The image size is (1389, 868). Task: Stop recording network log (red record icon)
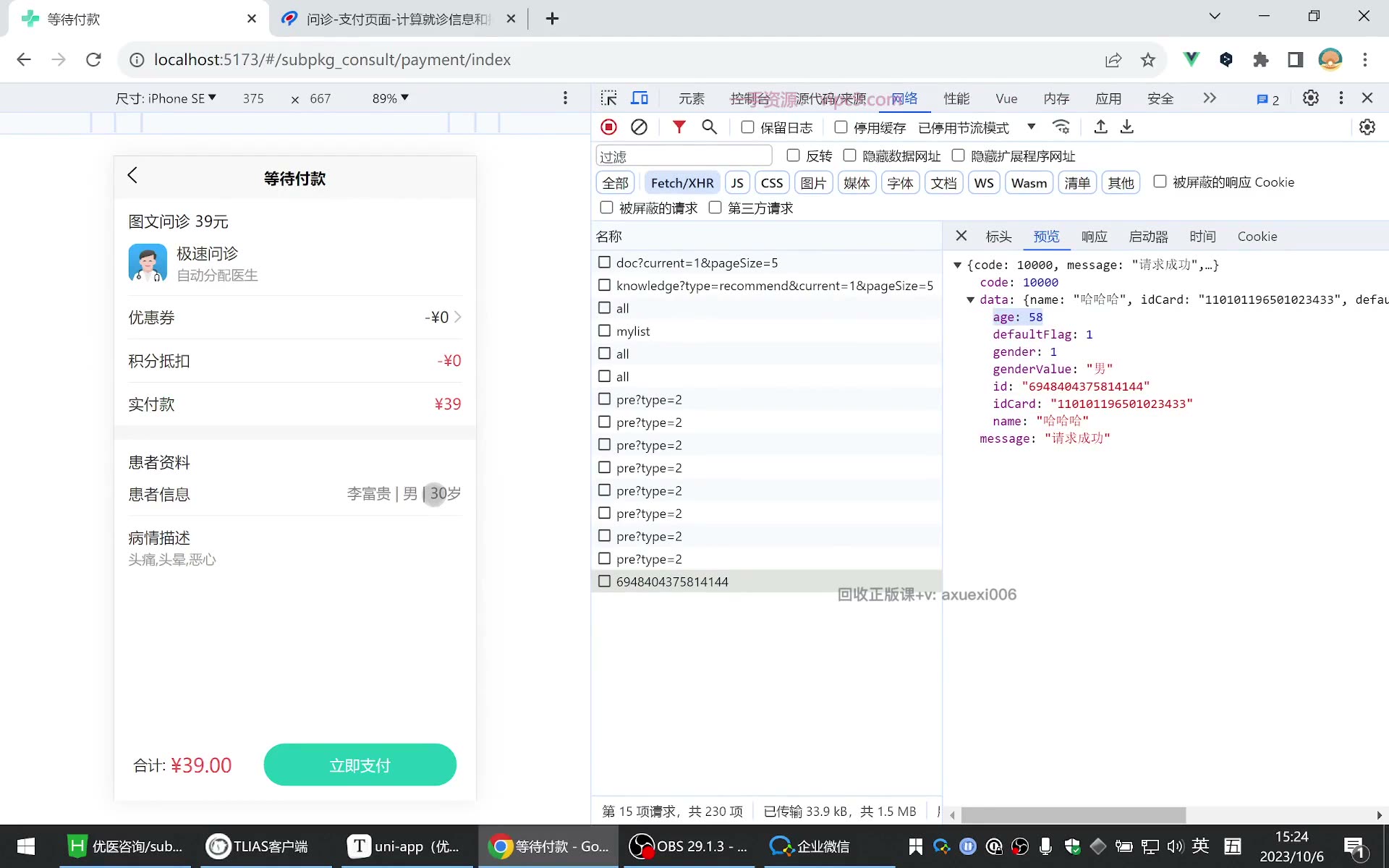click(x=608, y=127)
